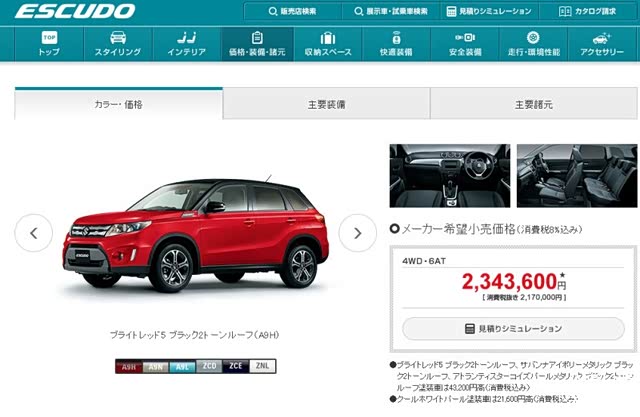
Task: Choose the A9L blue color swatch
Action: [x=182, y=366]
